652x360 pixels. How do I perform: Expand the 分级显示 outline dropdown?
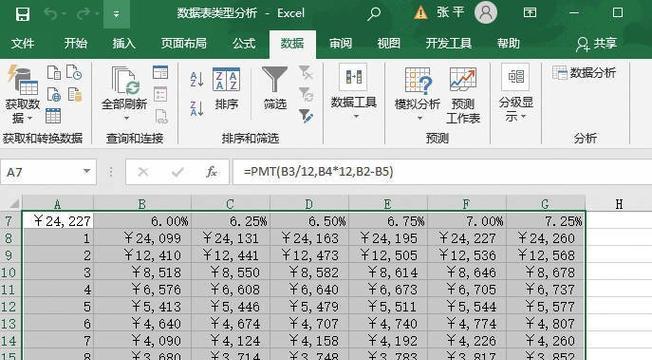[x=516, y=93]
